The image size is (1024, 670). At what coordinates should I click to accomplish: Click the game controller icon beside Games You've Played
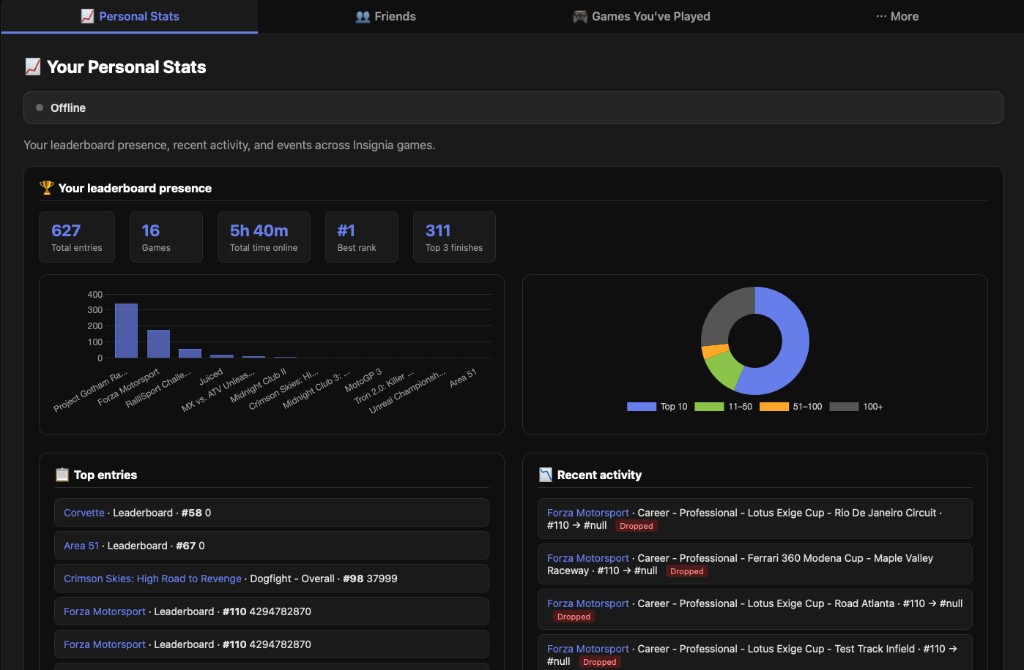579,16
